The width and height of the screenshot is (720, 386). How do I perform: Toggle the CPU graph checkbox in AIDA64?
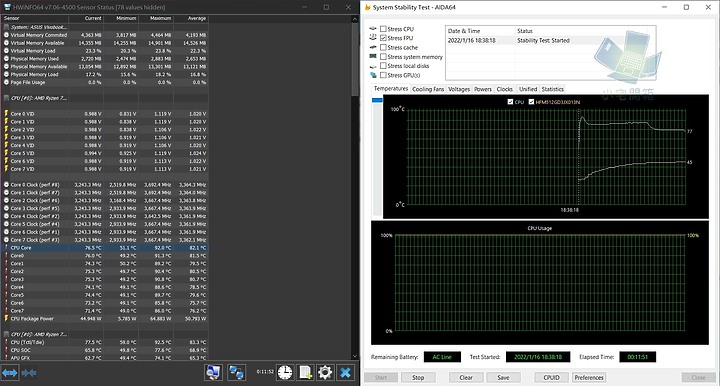510,102
